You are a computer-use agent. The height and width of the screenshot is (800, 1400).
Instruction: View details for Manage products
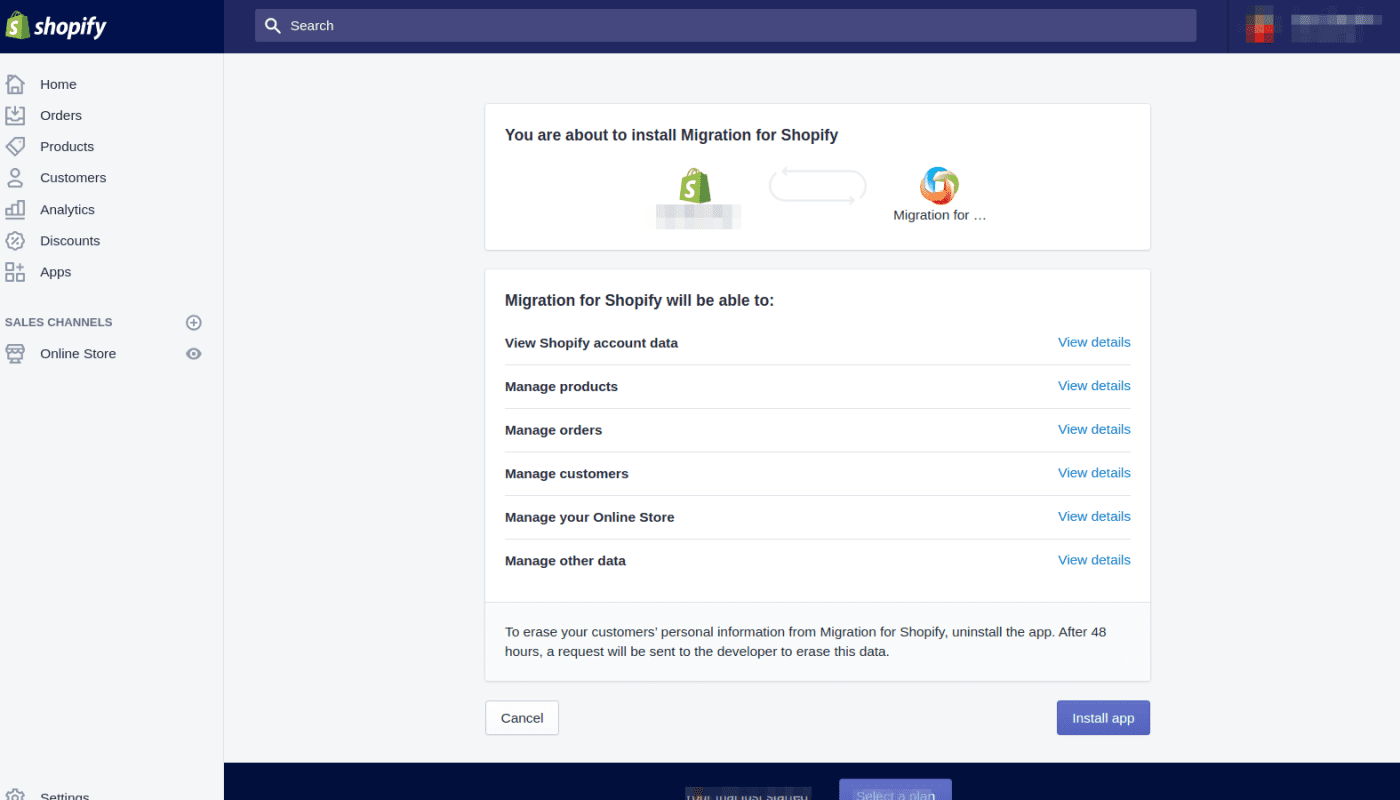[1094, 385]
